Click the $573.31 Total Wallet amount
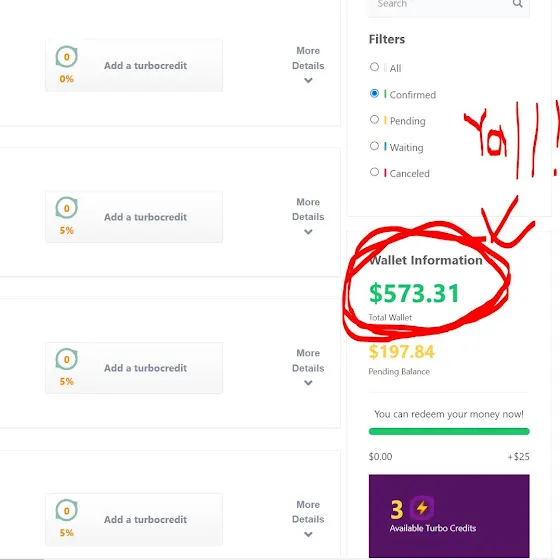This screenshot has width=560, height=560. 414,294
